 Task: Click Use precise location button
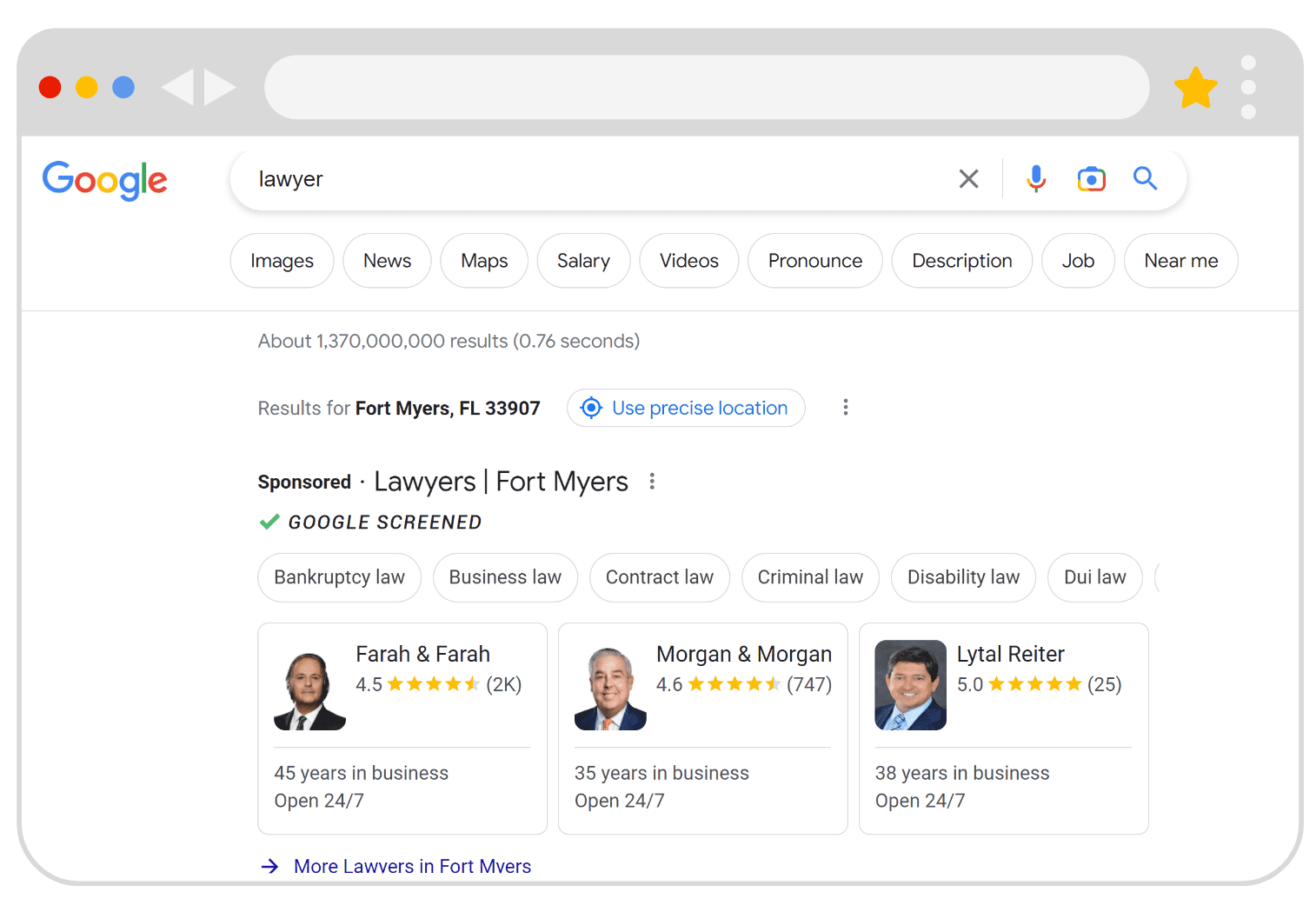coord(686,408)
